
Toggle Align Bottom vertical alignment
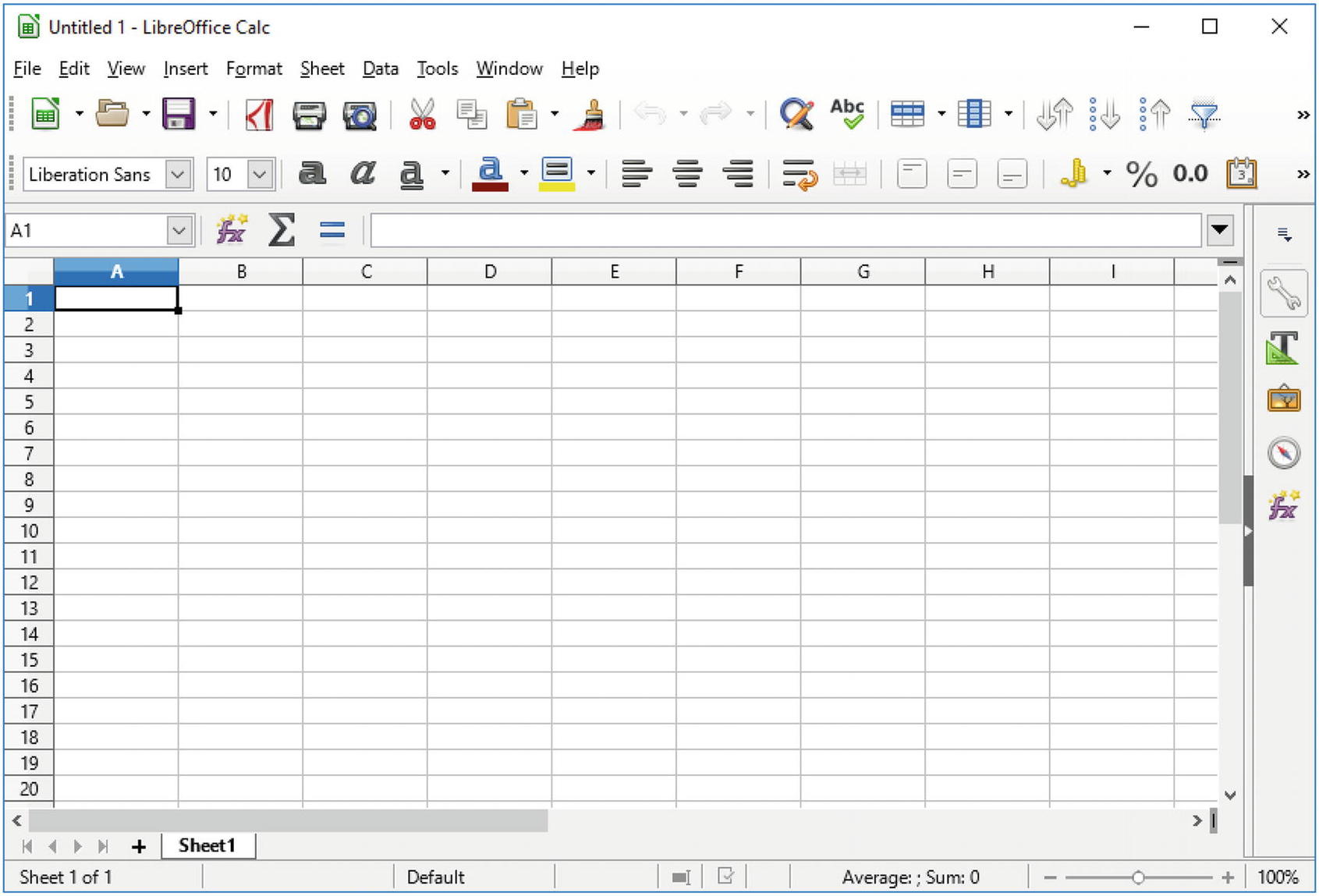point(1012,173)
